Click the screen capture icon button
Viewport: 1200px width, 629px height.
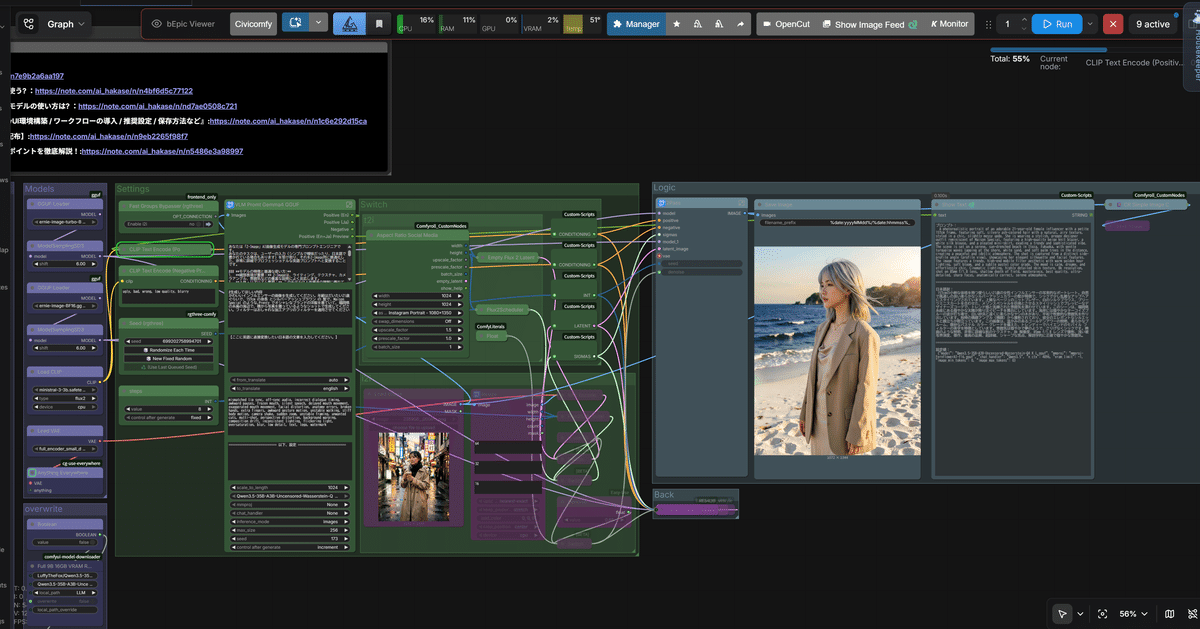click(295, 24)
